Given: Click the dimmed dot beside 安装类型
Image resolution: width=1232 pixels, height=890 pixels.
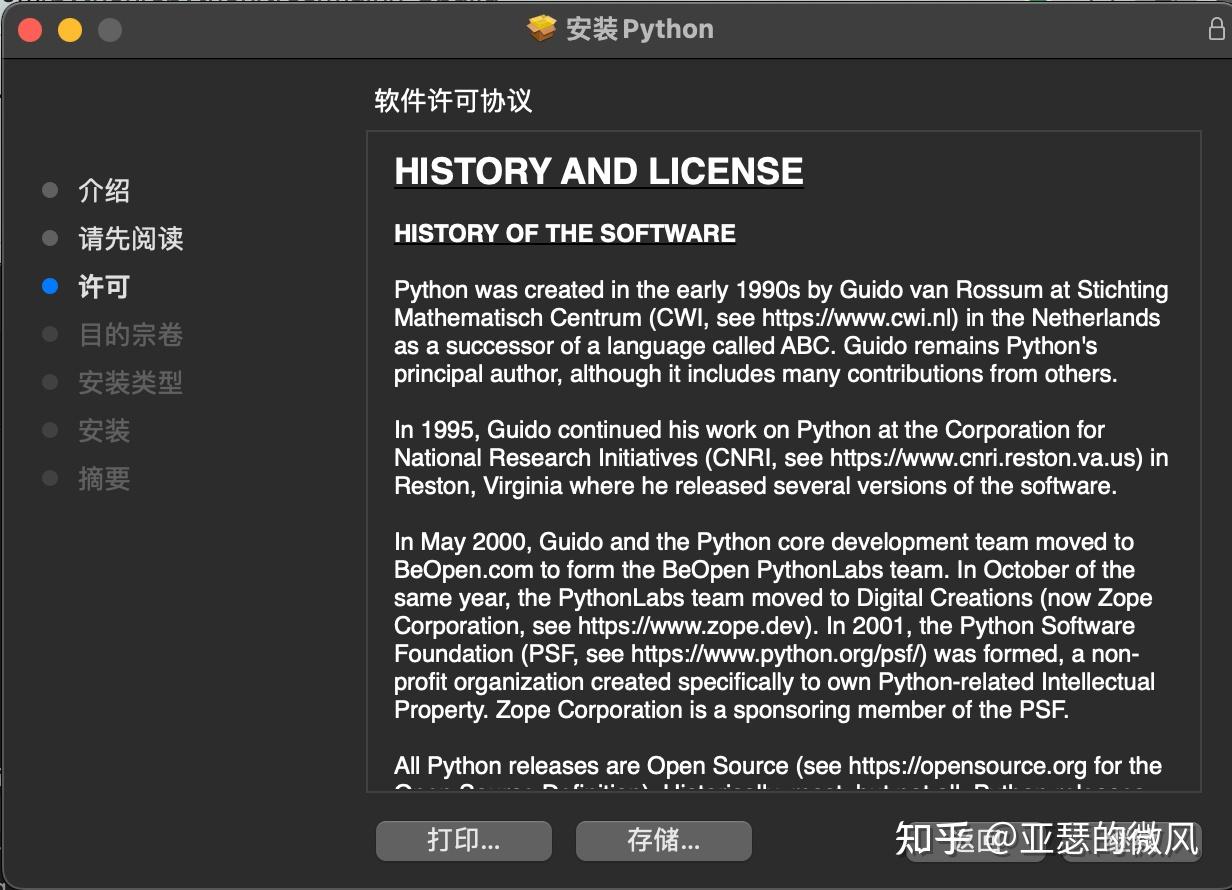Looking at the screenshot, I should (49, 382).
